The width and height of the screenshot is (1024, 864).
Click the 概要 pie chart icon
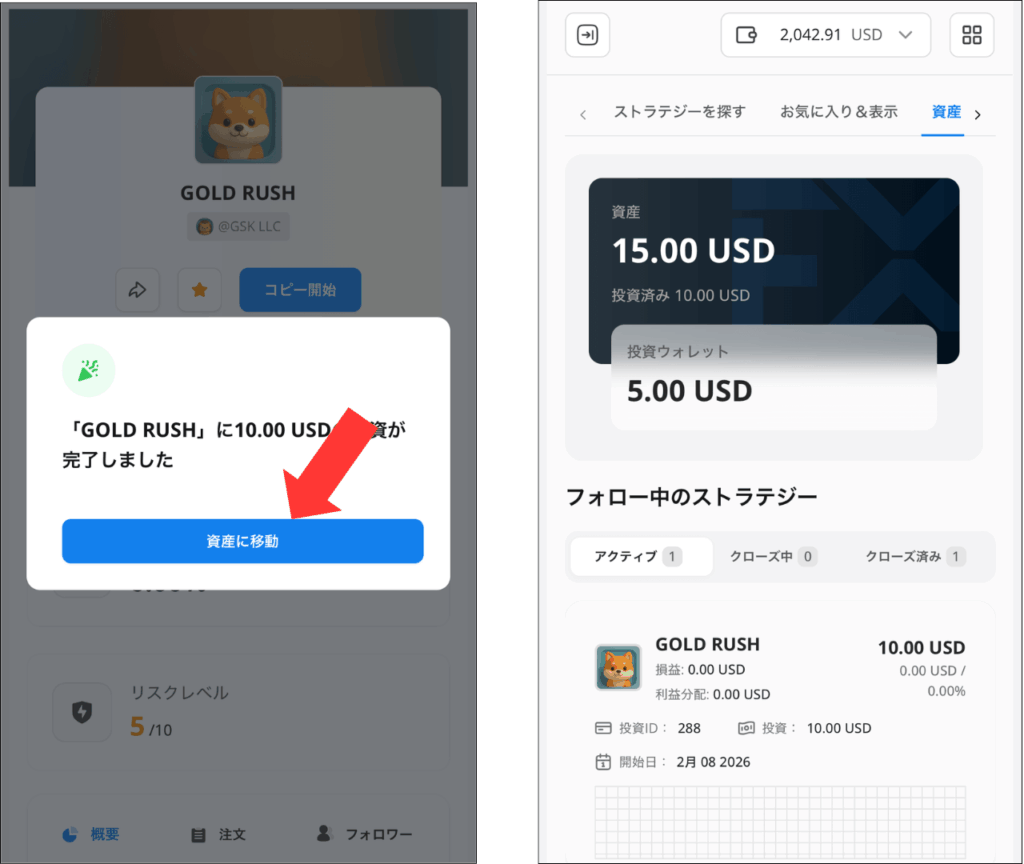(x=70, y=835)
